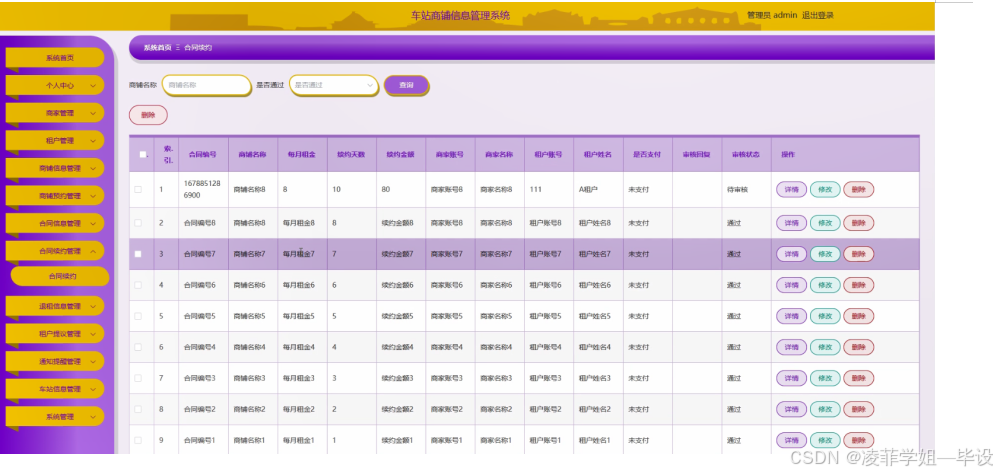Check the box for 合同编号7 row
Image resolution: width=997 pixels, height=475 pixels.
[x=138, y=254]
